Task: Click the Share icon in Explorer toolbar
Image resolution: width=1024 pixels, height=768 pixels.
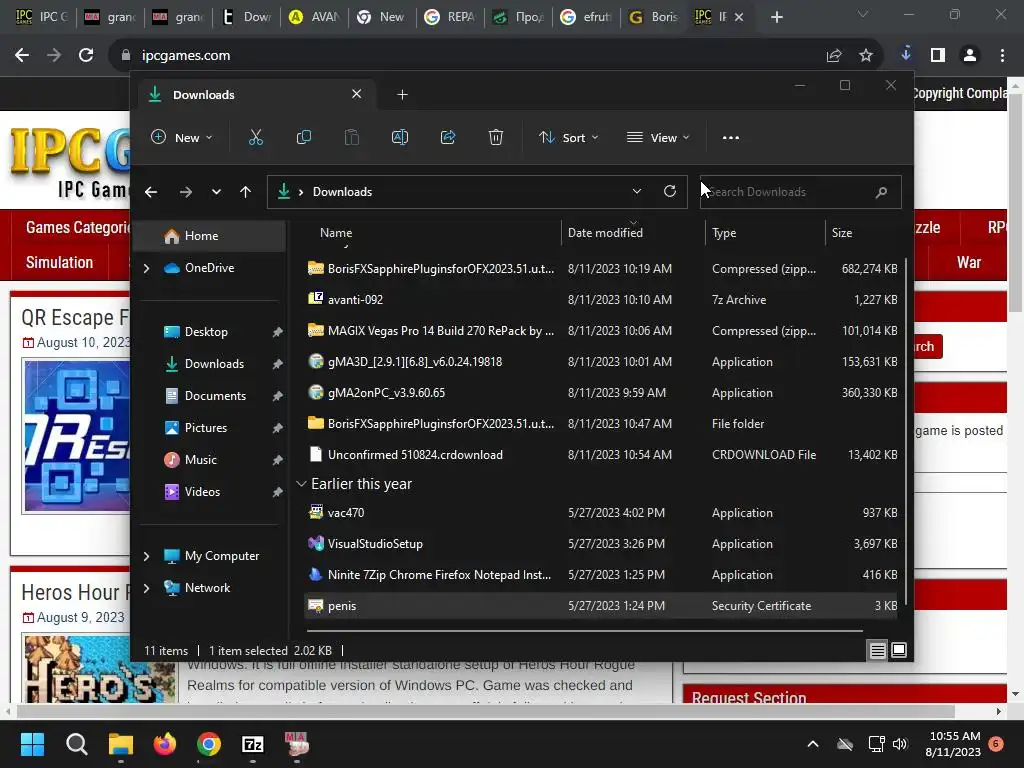Action: pos(448,138)
